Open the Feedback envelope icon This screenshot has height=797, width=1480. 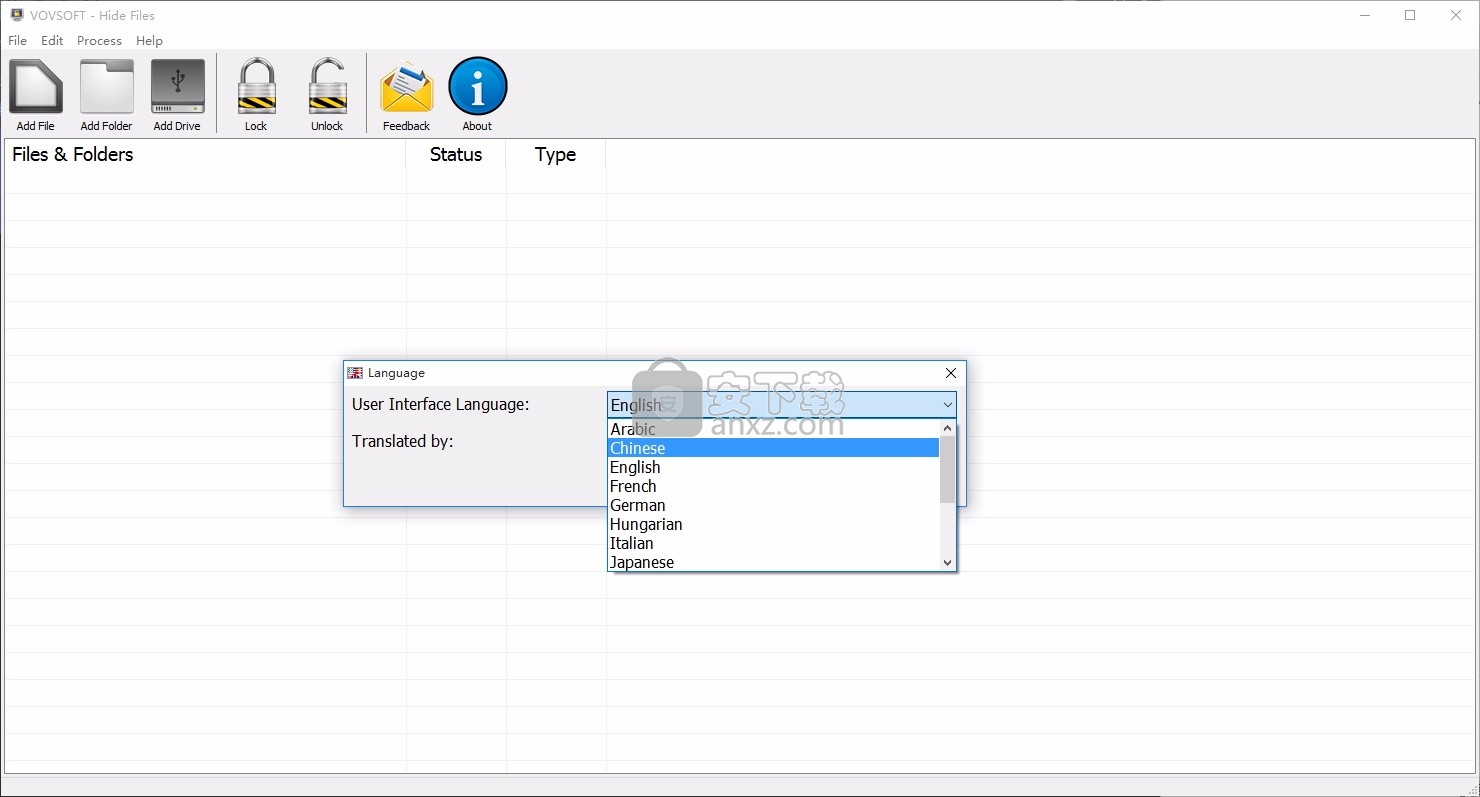click(406, 88)
